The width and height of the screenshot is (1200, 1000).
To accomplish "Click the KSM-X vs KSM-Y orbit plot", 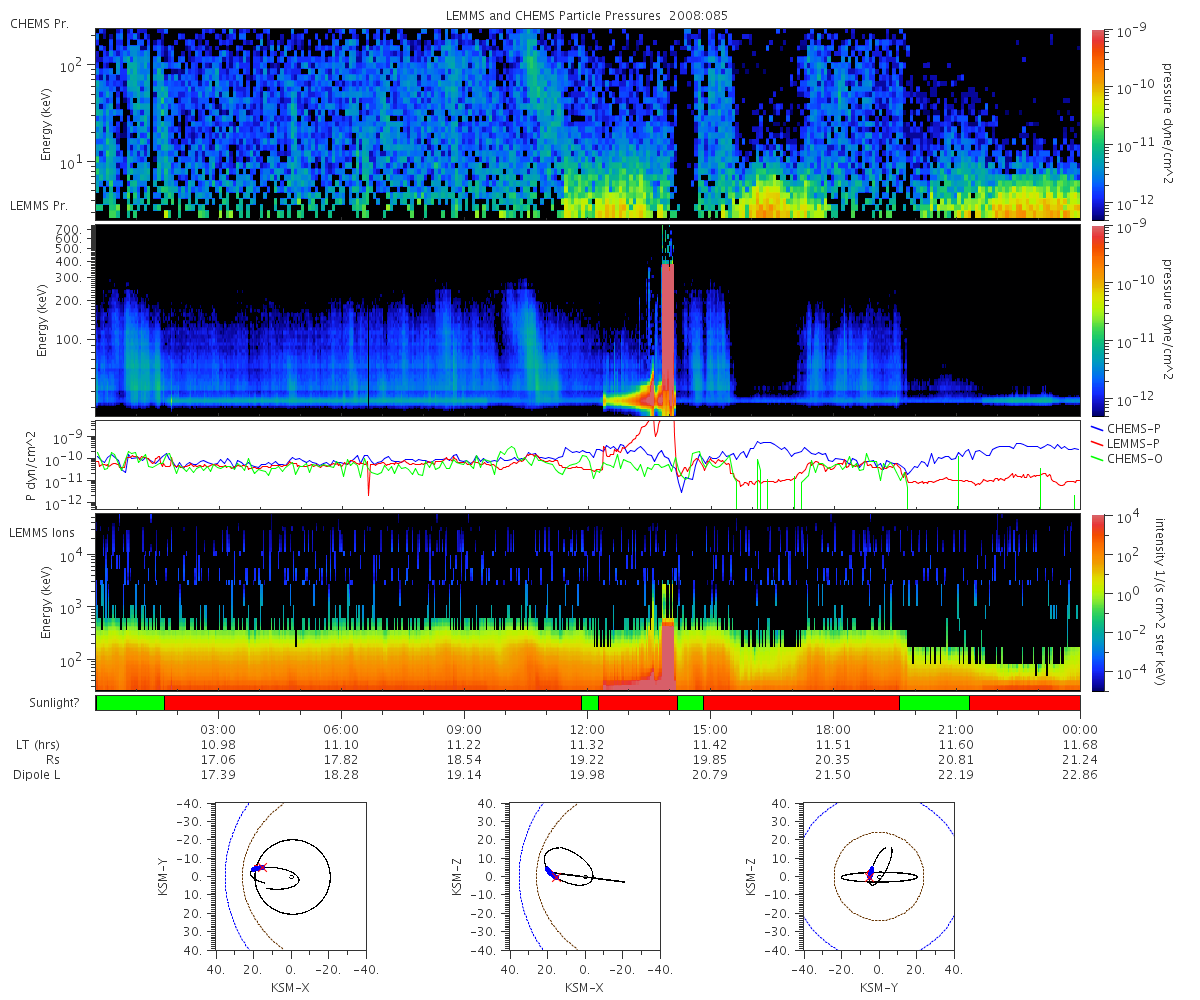I will tap(291, 876).
